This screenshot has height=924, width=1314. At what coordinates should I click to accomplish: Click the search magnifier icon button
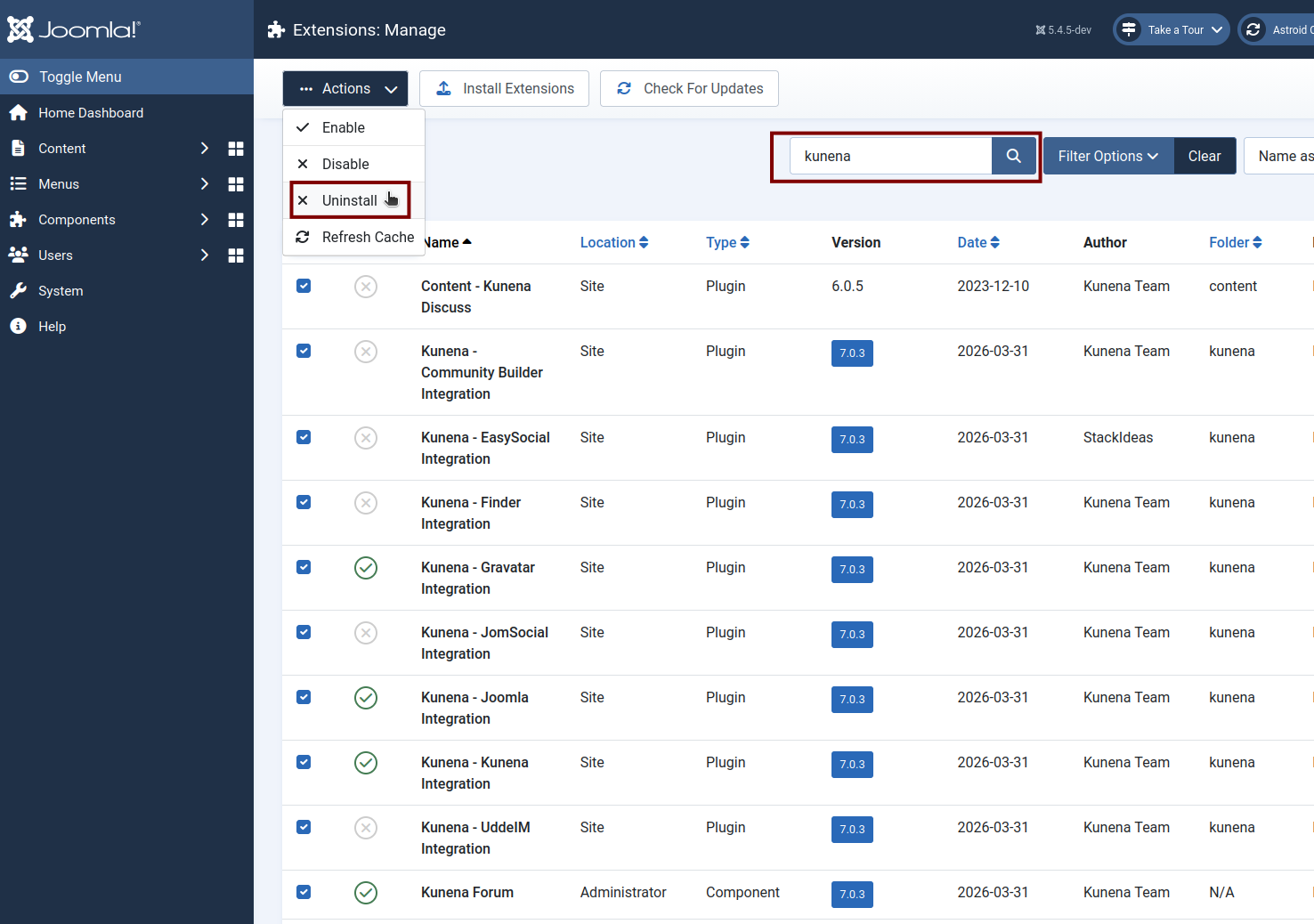tap(1013, 156)
